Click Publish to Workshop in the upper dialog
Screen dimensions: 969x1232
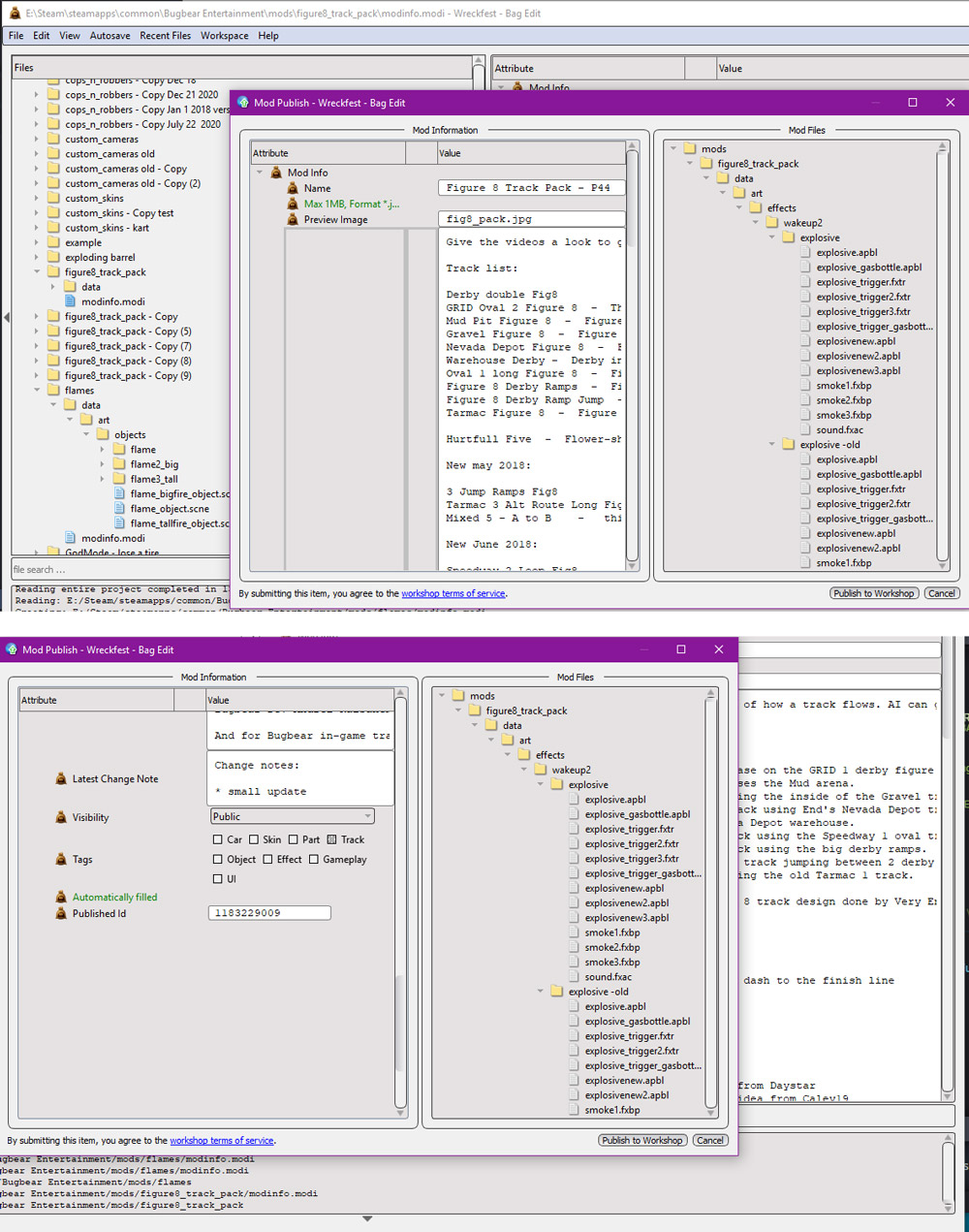pos(874,593)
